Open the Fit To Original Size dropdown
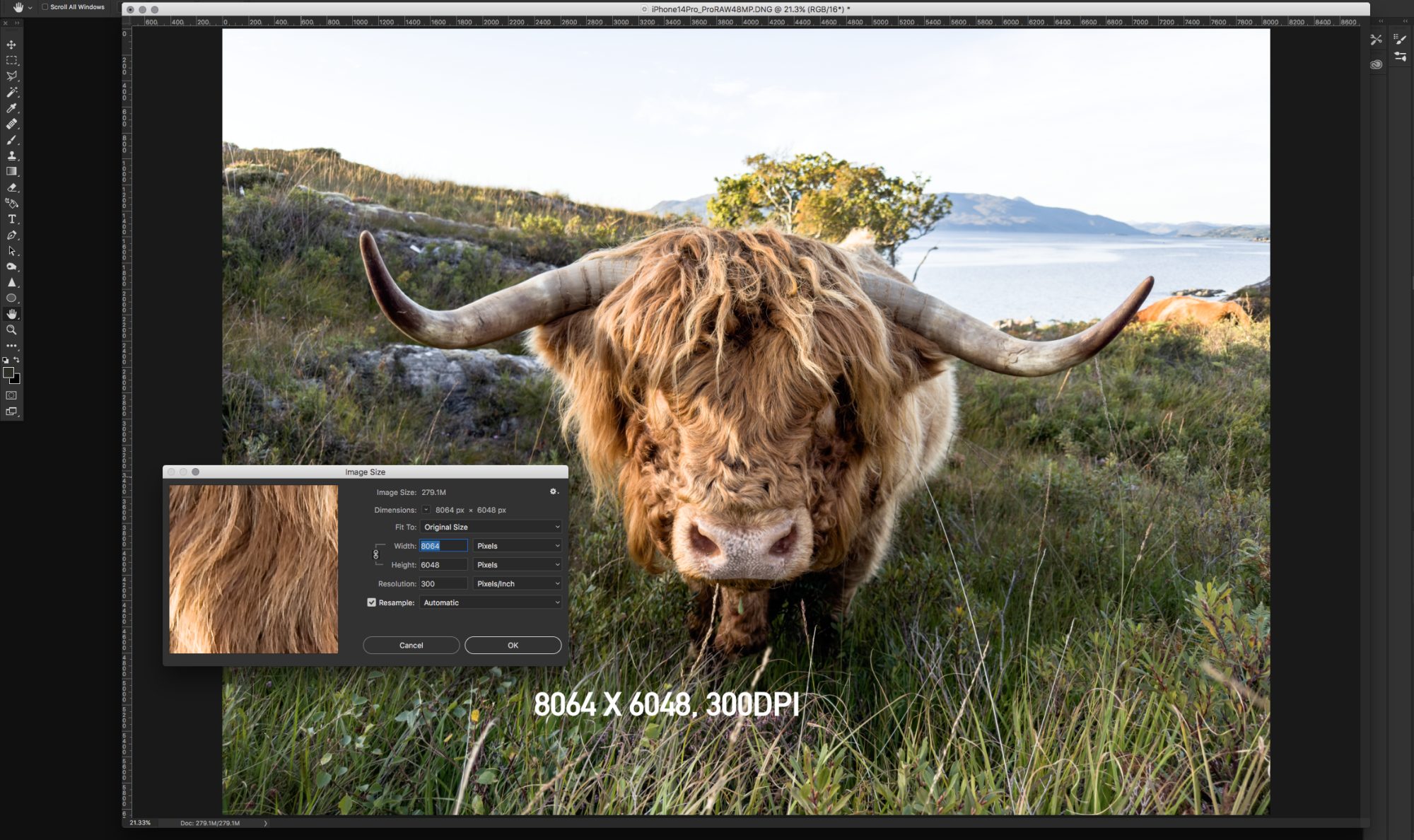The height and width of the screenshot is (840, 1414). click(491, 527)
